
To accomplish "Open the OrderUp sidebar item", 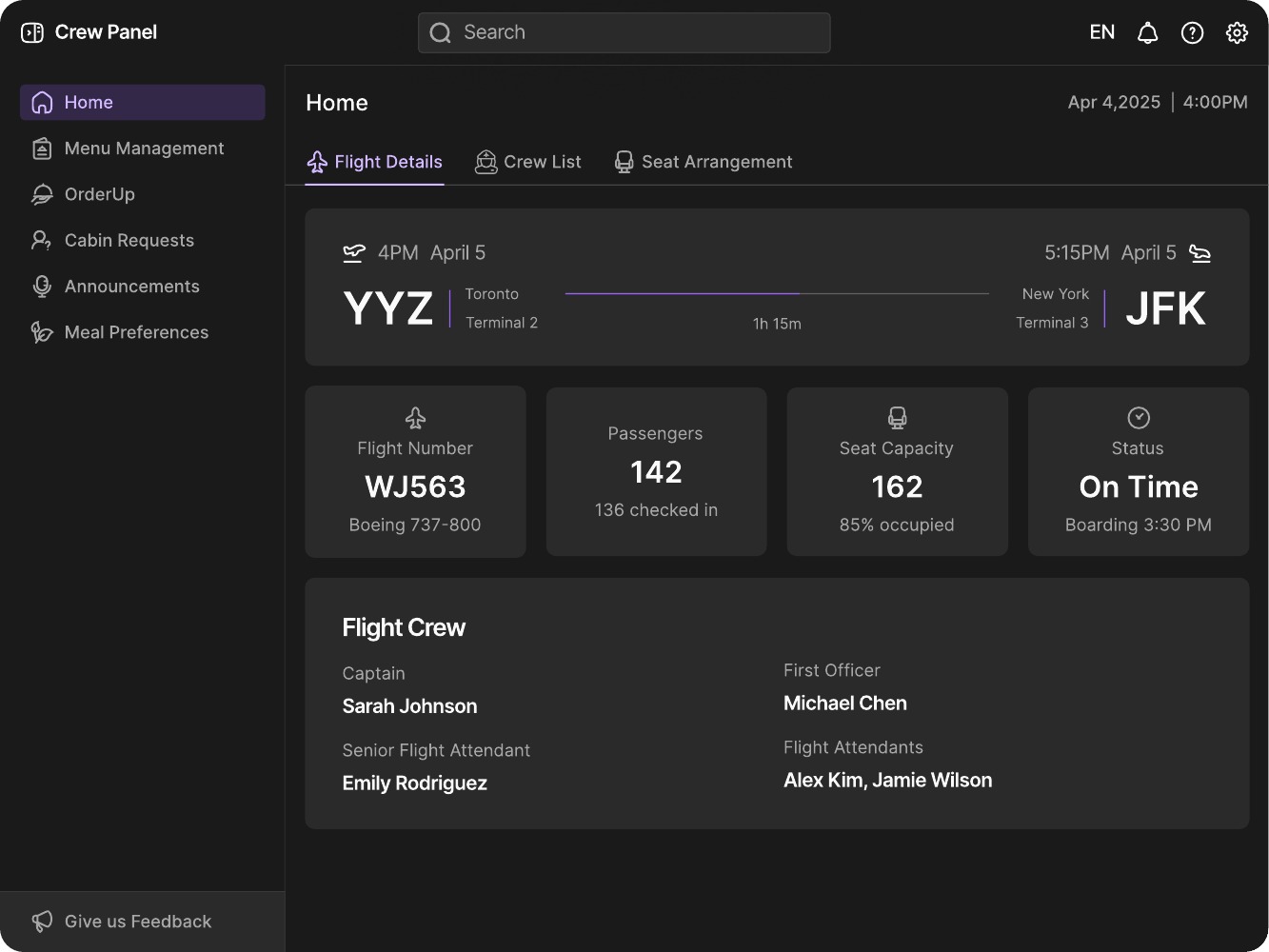I will [x=143, y=194].
